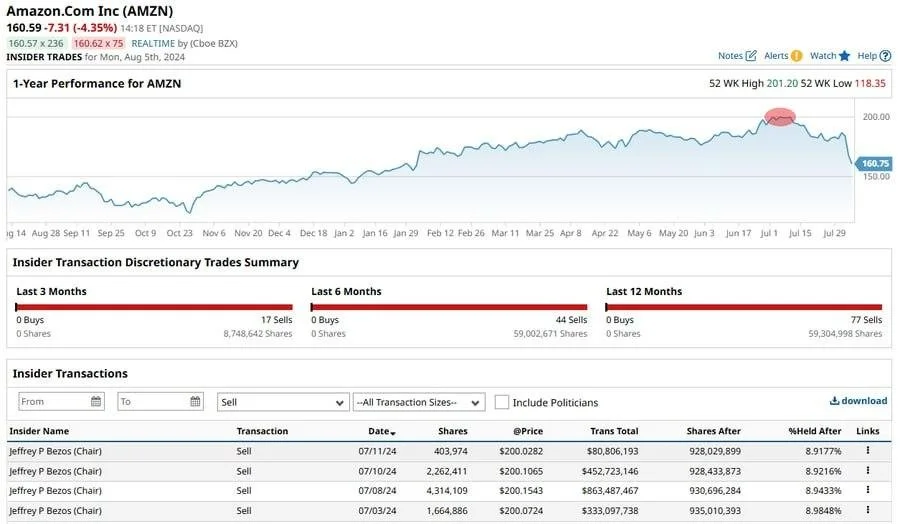Click the Watch link
This screenshot has width=900, height=524.
(x=823, y=56)
